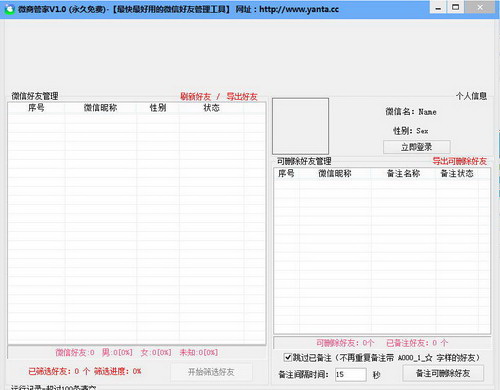Click the 性别: Sex text
The image size is (500, 390).
(411, 131)
